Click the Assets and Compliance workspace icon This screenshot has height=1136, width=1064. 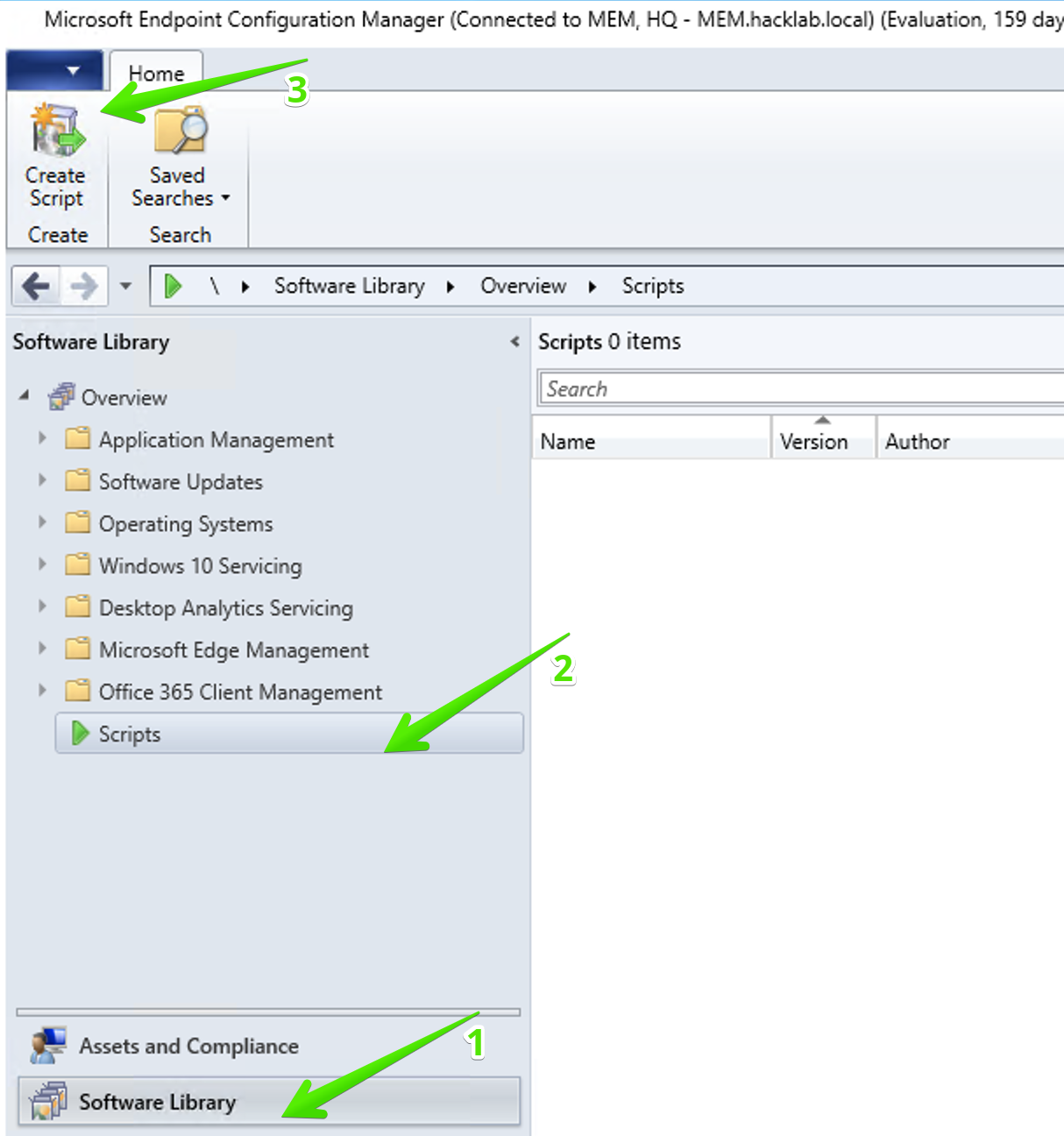coord(47,1046)
